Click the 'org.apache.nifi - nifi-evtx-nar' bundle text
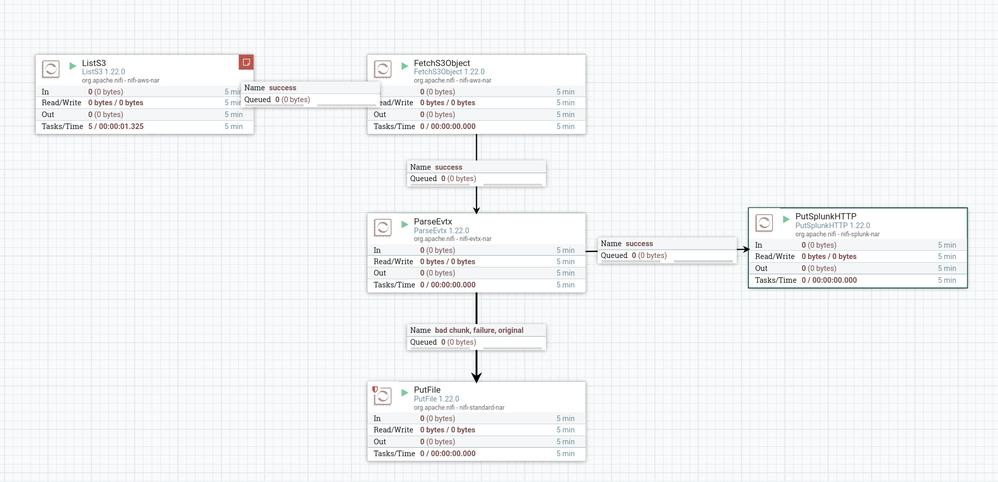 [453, 239]
